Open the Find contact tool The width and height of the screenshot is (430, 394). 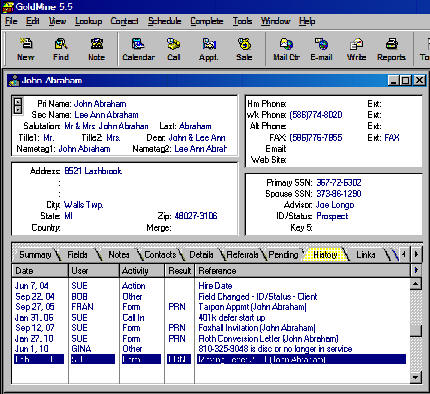[61, 49]
